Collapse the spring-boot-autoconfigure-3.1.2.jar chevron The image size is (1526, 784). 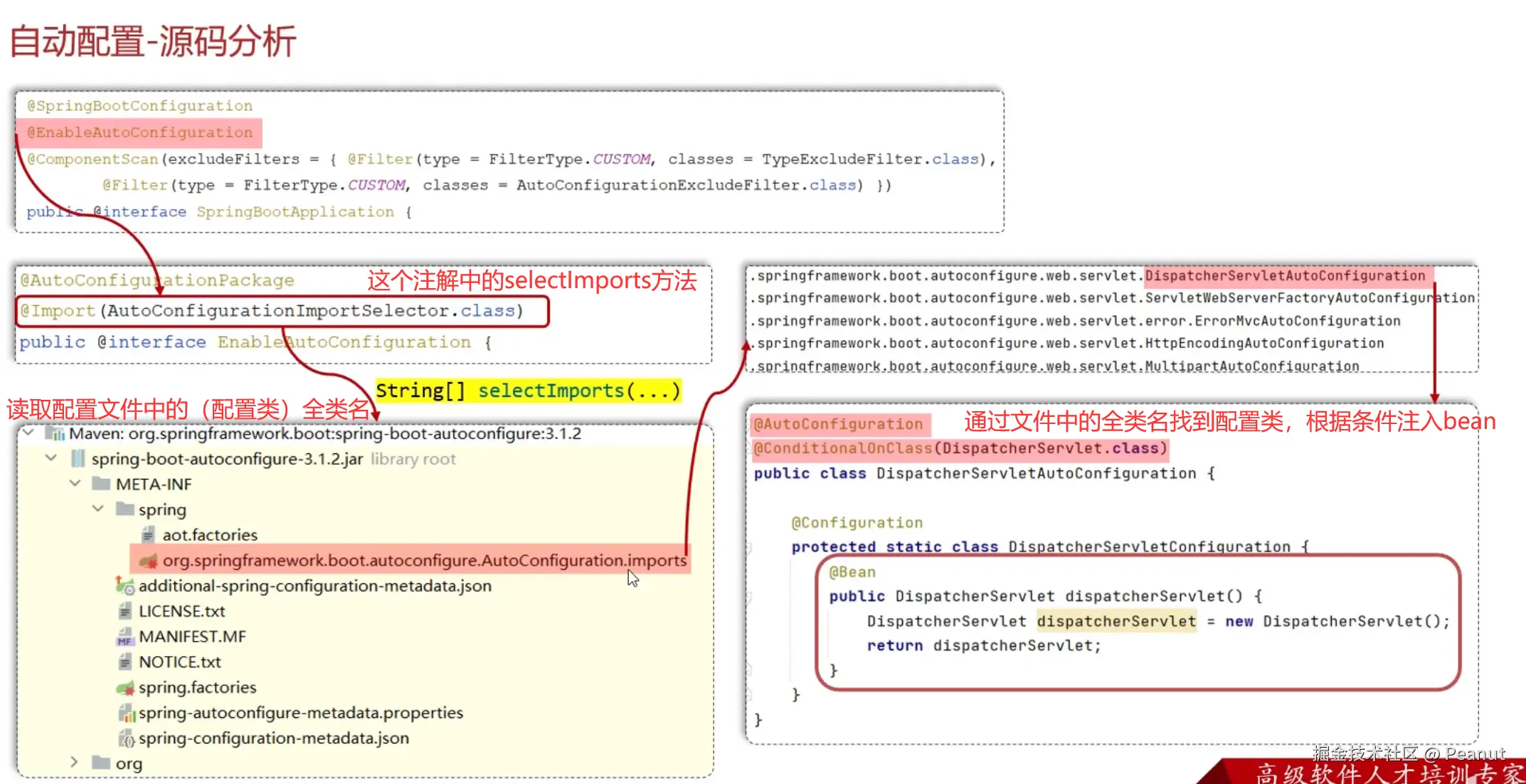51,458
